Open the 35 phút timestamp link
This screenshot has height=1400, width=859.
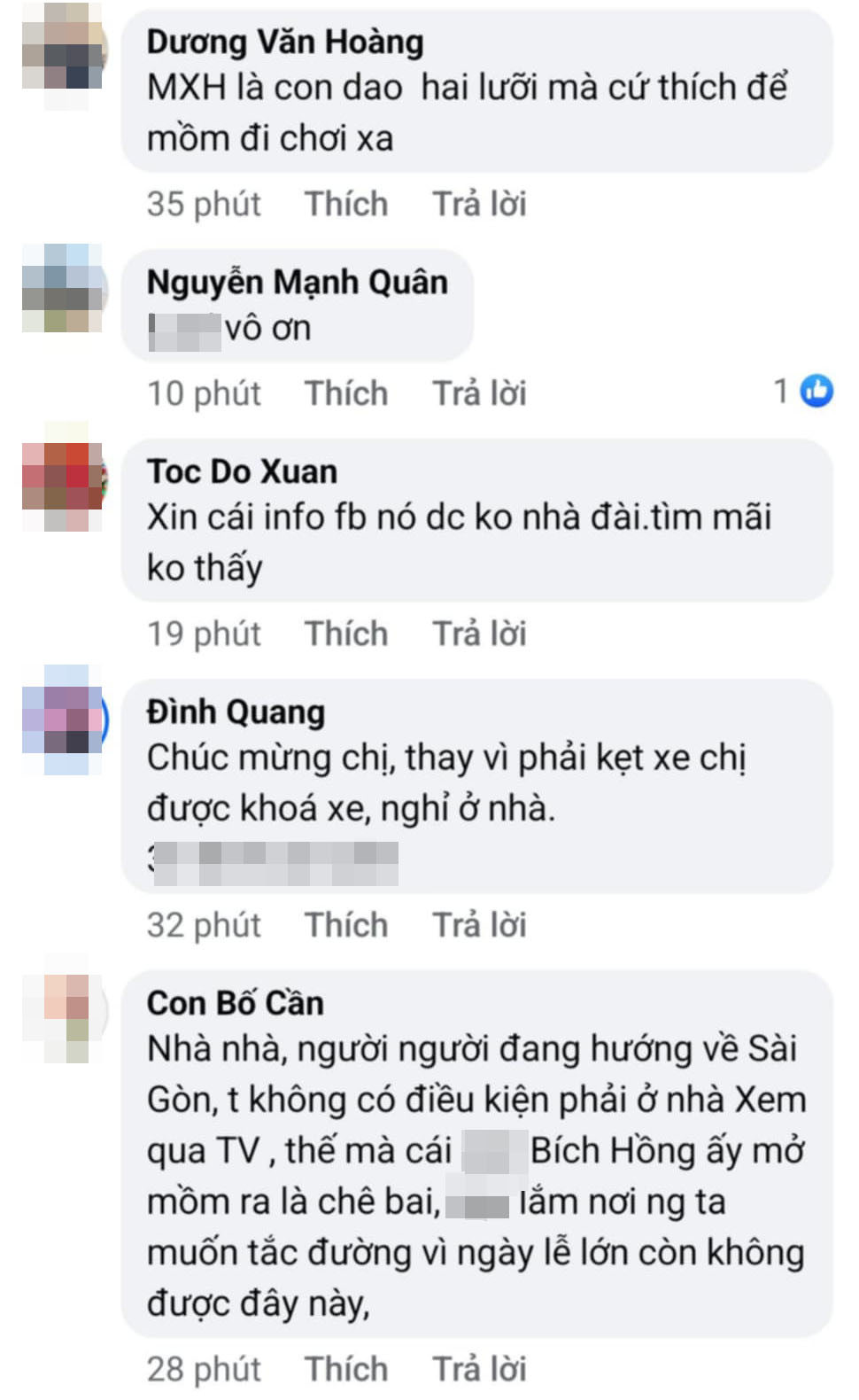(x=203, y=204)
